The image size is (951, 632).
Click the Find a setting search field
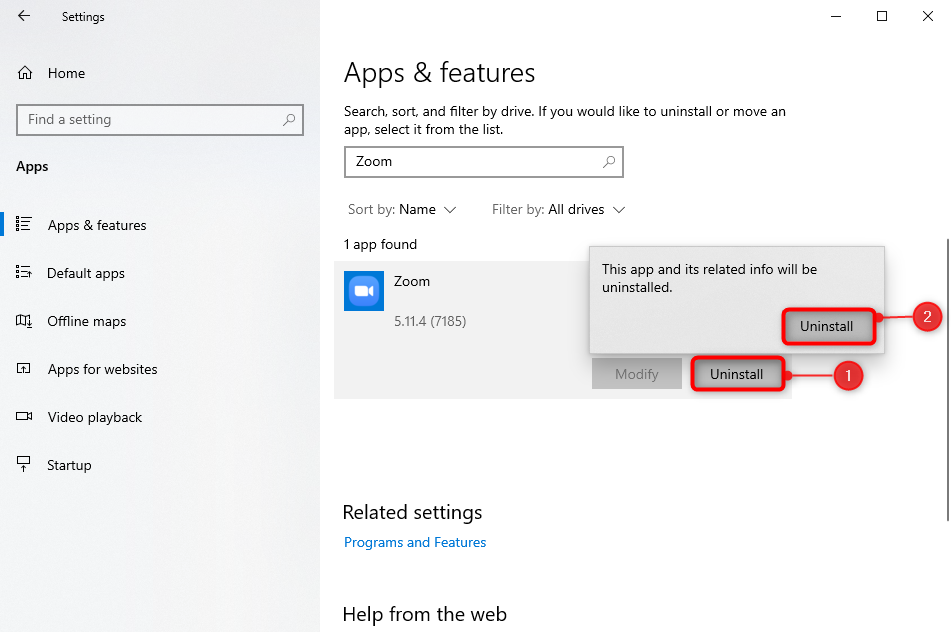150,120
